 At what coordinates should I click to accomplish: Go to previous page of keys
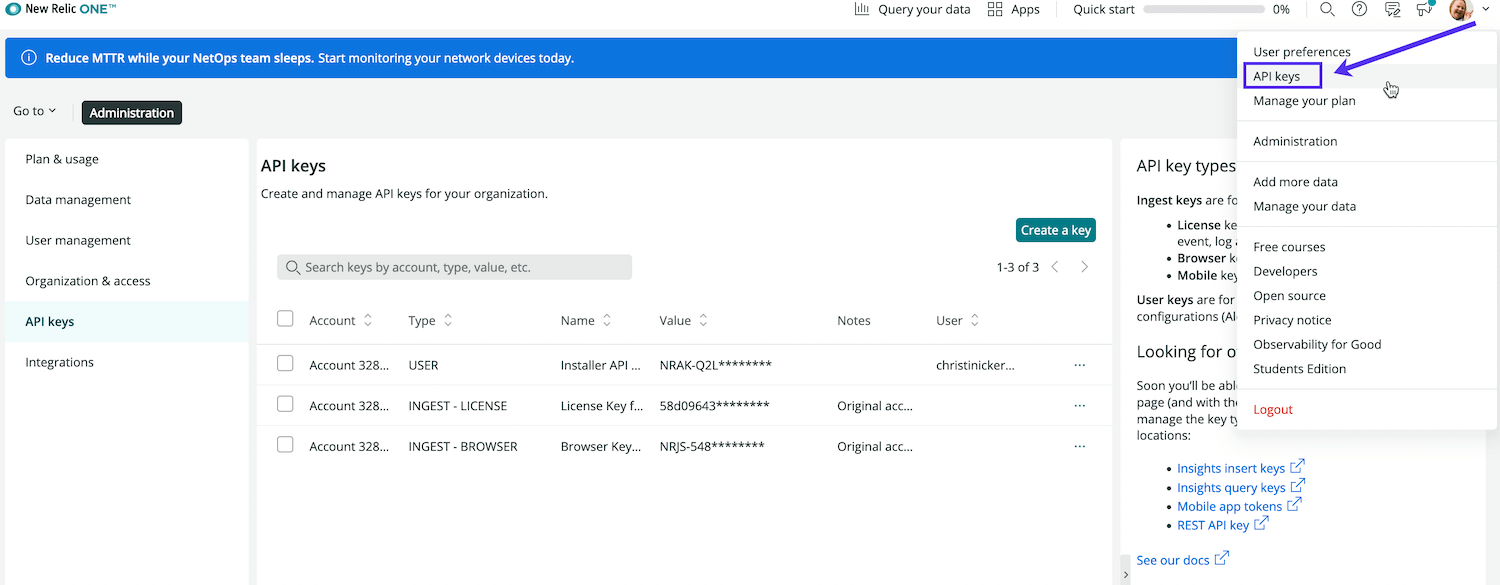(1055, 267)
